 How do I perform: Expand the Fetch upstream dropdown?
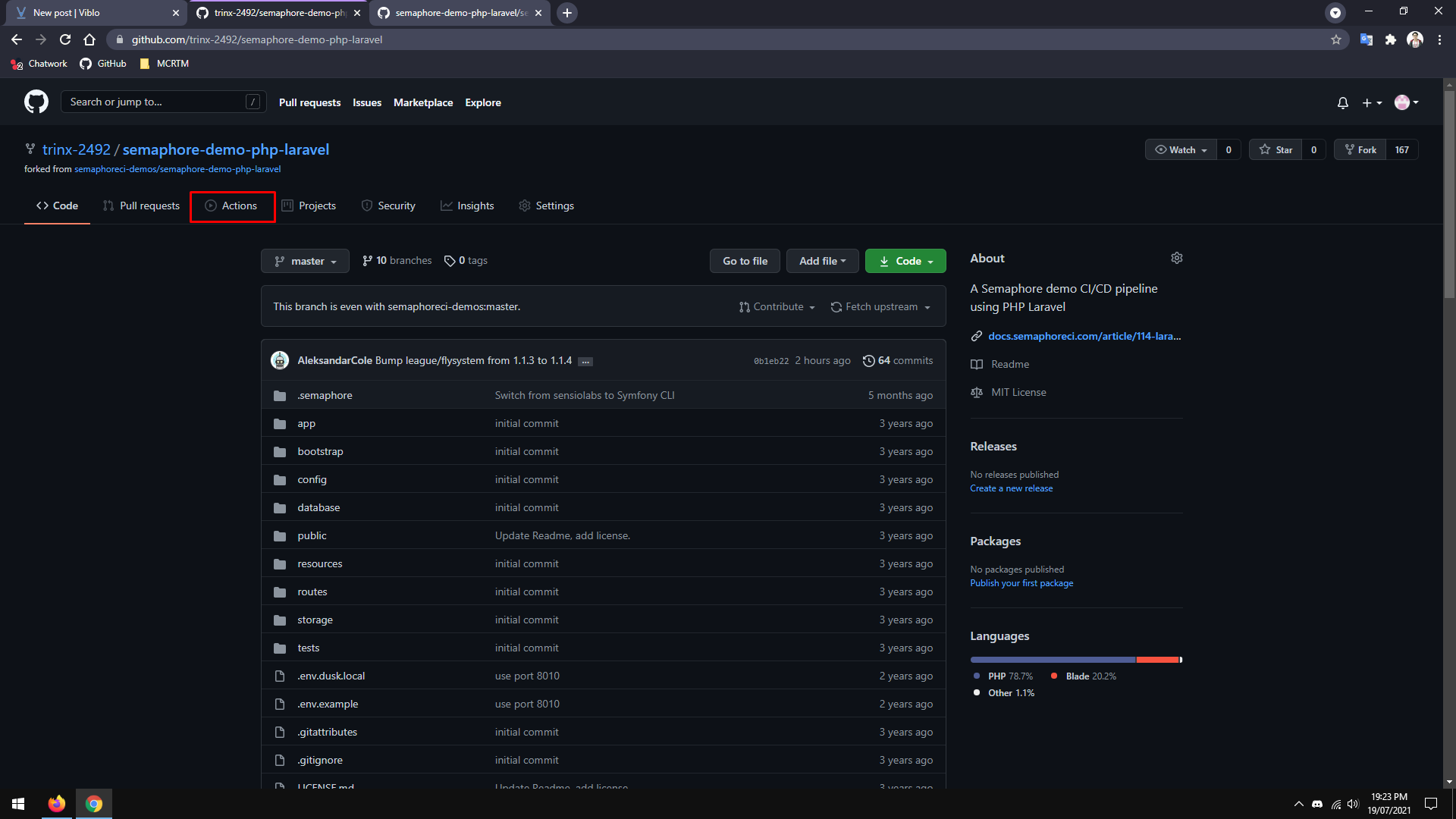(x=880, y=306)
